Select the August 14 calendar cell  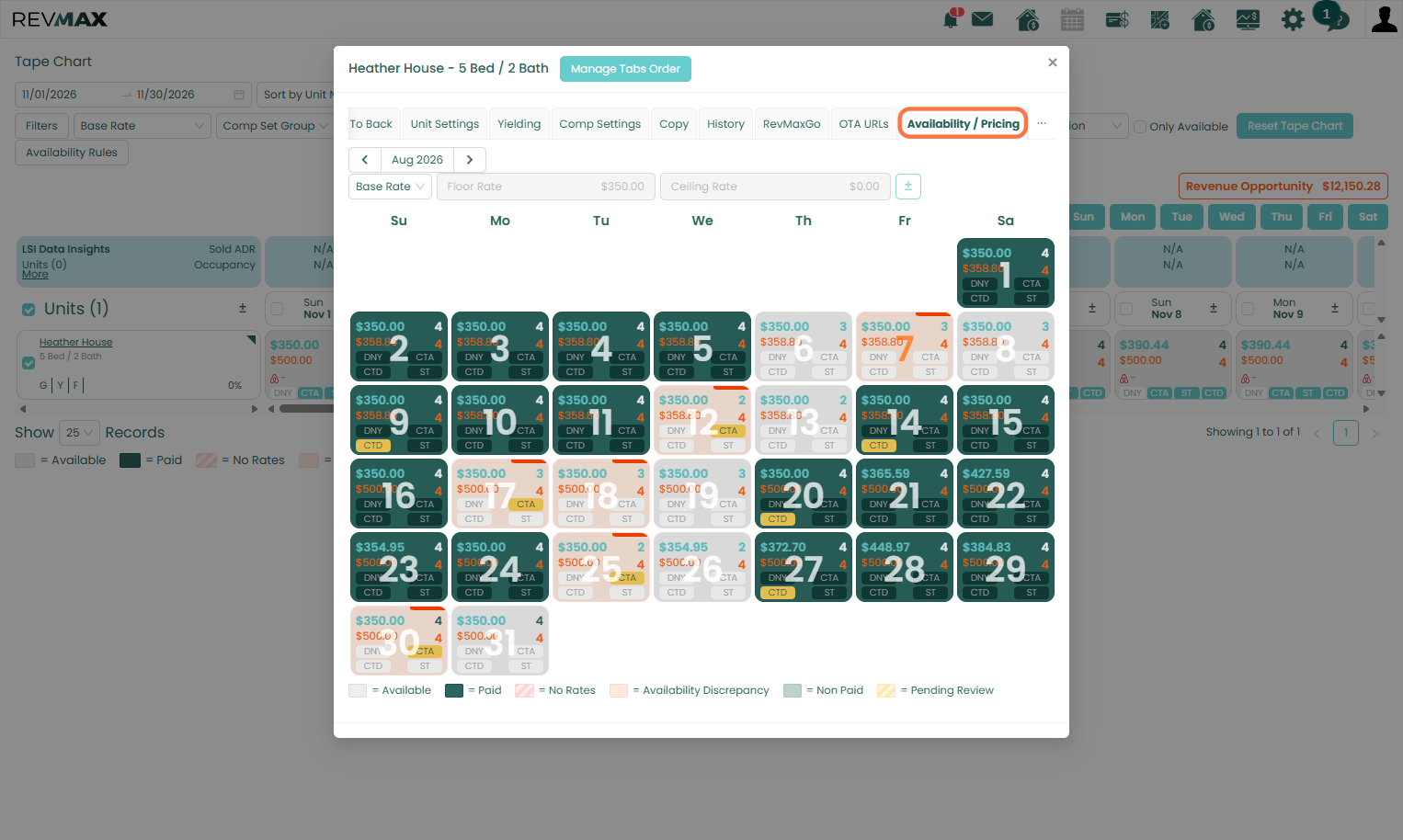(x=905, y=421)
